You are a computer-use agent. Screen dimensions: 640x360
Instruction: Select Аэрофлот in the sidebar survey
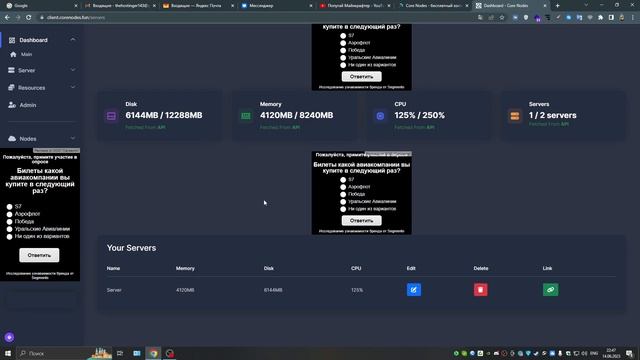point(9,214)
